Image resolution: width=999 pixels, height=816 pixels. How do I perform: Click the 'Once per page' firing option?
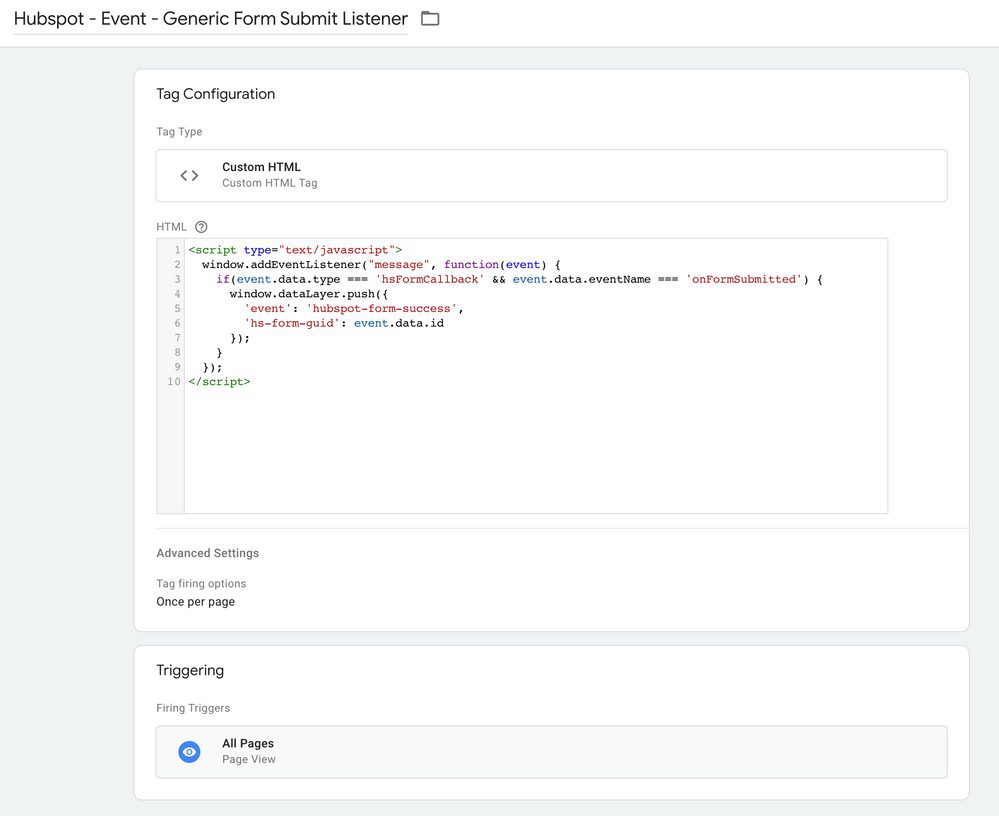(x=196, y=601)
